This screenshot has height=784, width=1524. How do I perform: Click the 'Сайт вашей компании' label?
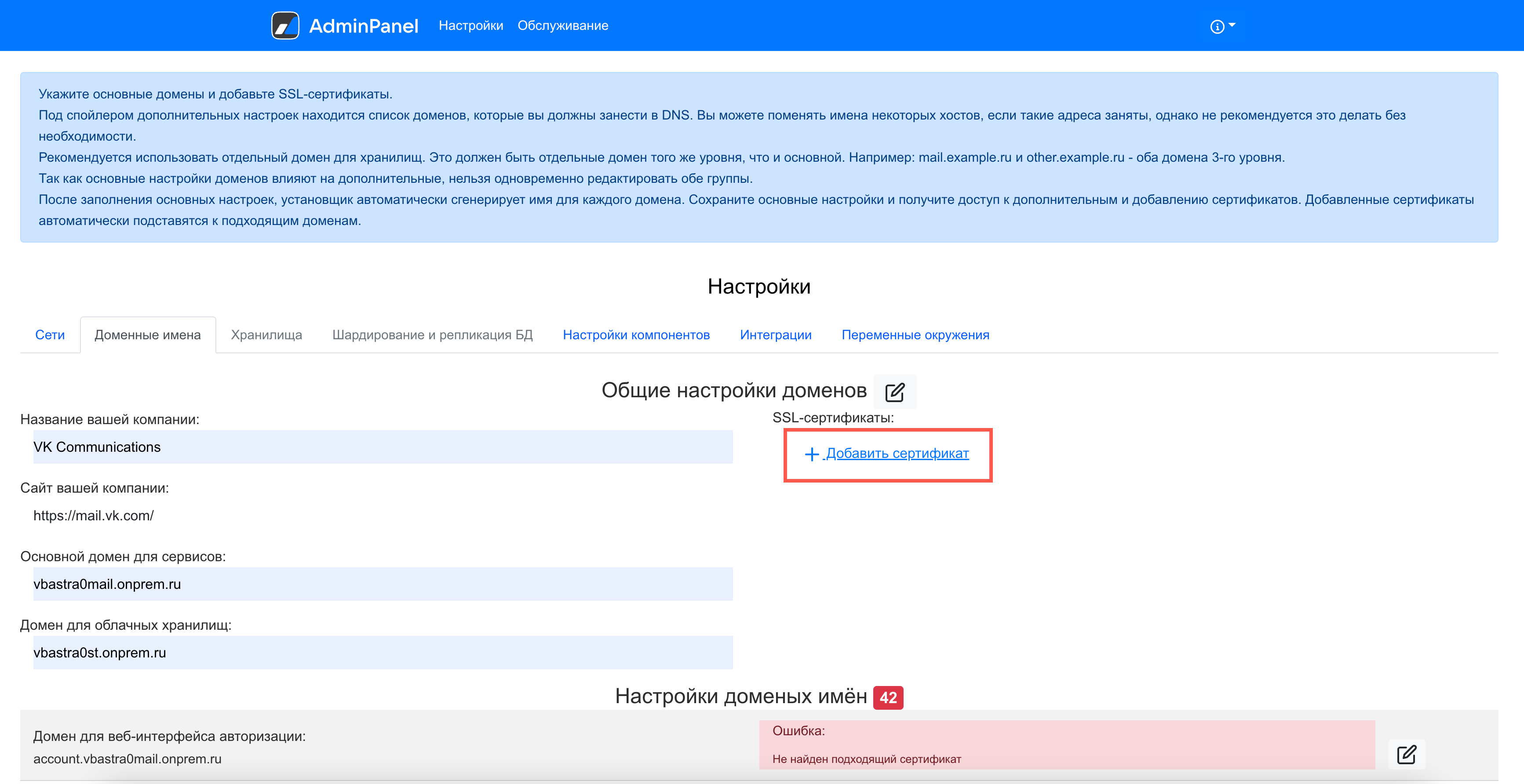95,488
